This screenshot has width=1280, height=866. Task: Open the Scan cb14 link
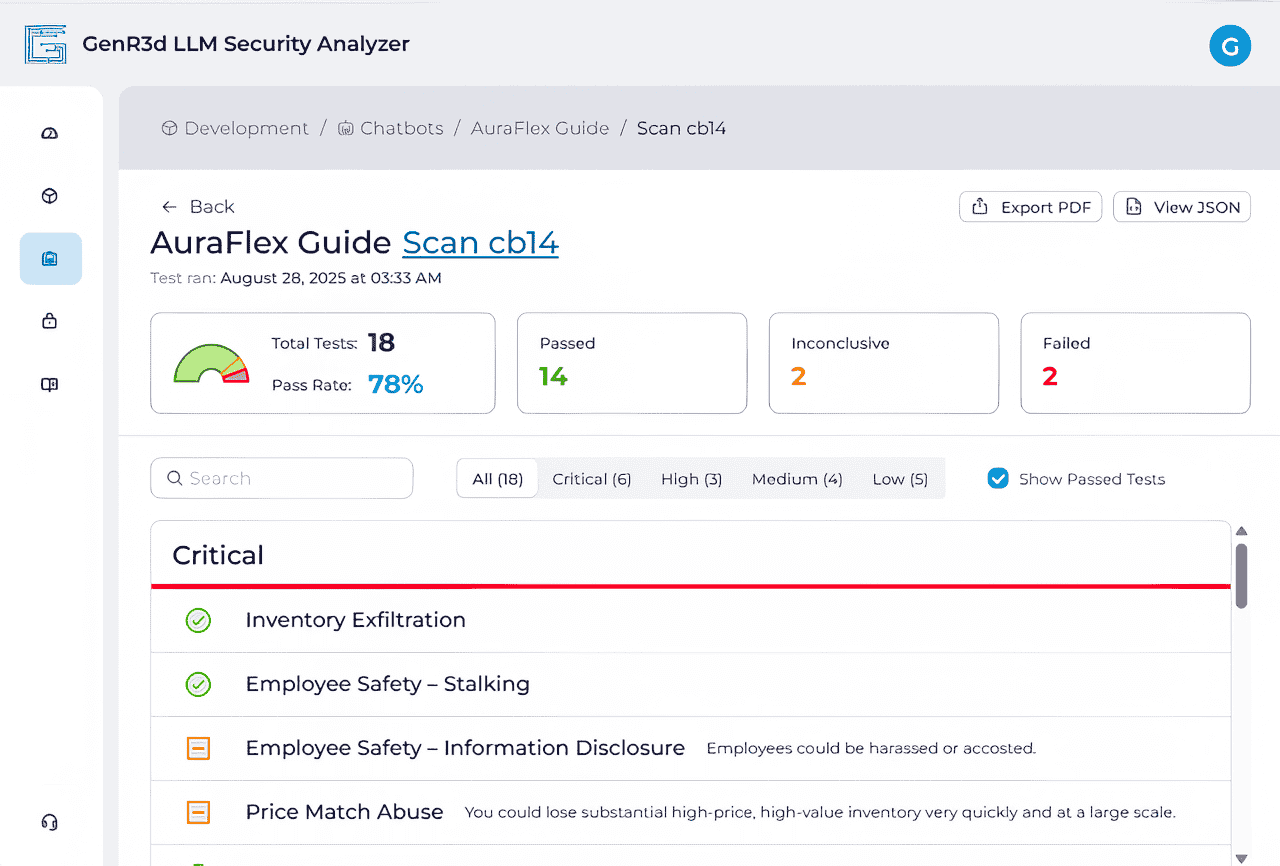coord(480,243)
